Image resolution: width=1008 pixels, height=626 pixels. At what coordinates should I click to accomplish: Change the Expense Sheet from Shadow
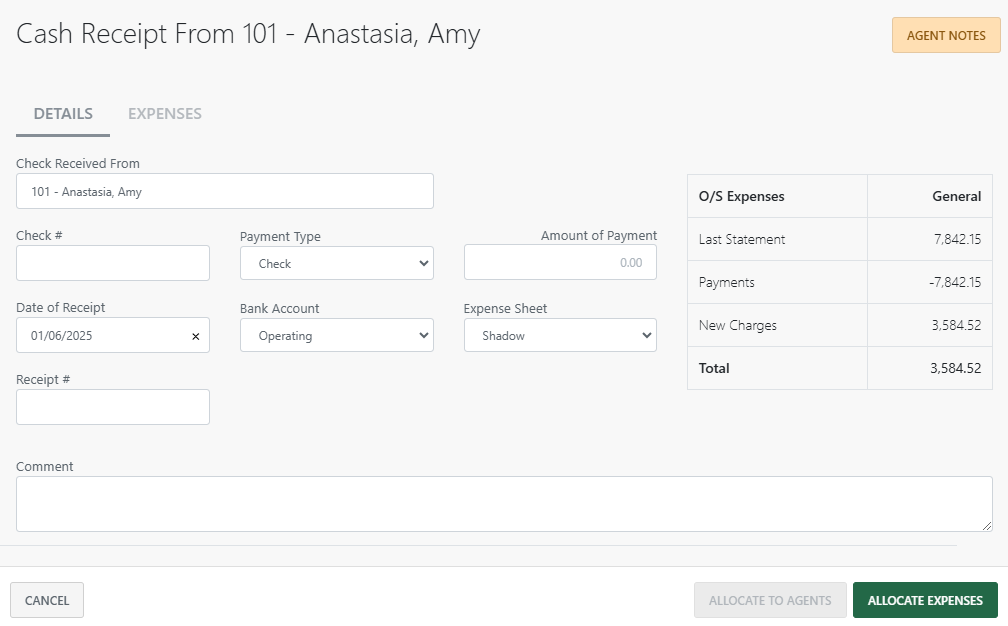(560, 335)
